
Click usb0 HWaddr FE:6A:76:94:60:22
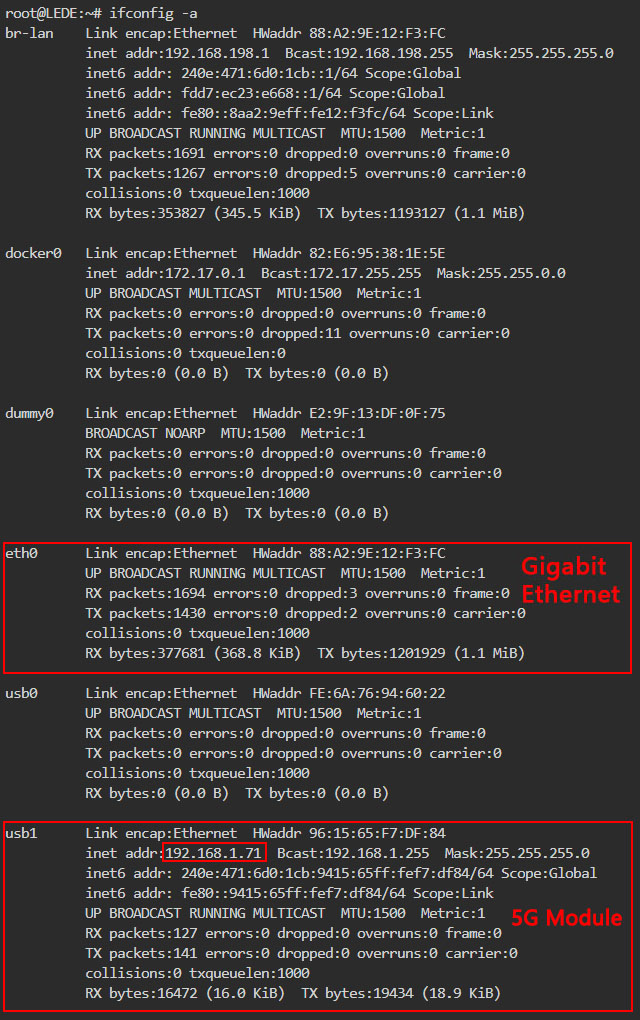(382, 693)
